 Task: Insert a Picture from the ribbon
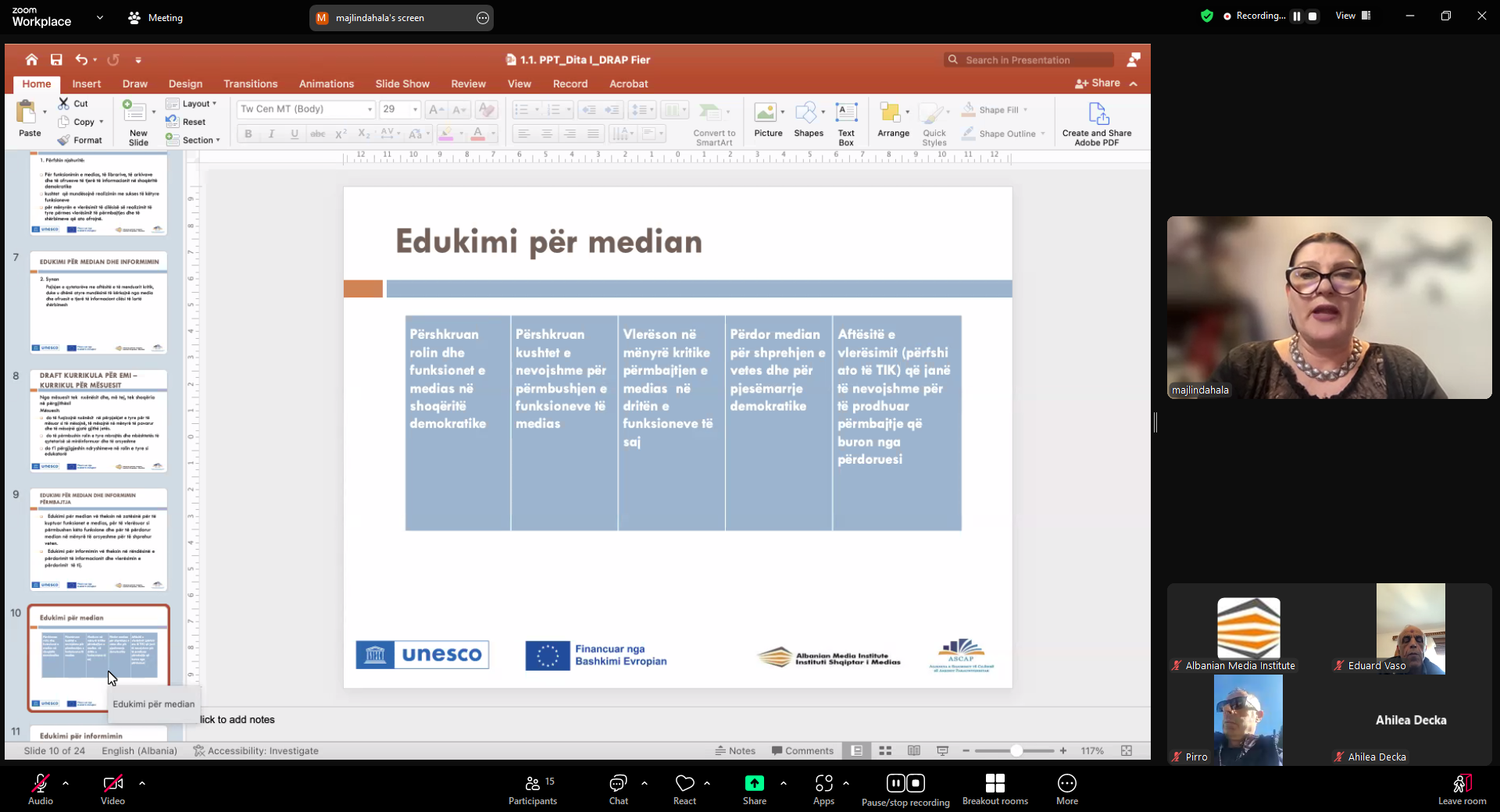[x=768, y=119]
